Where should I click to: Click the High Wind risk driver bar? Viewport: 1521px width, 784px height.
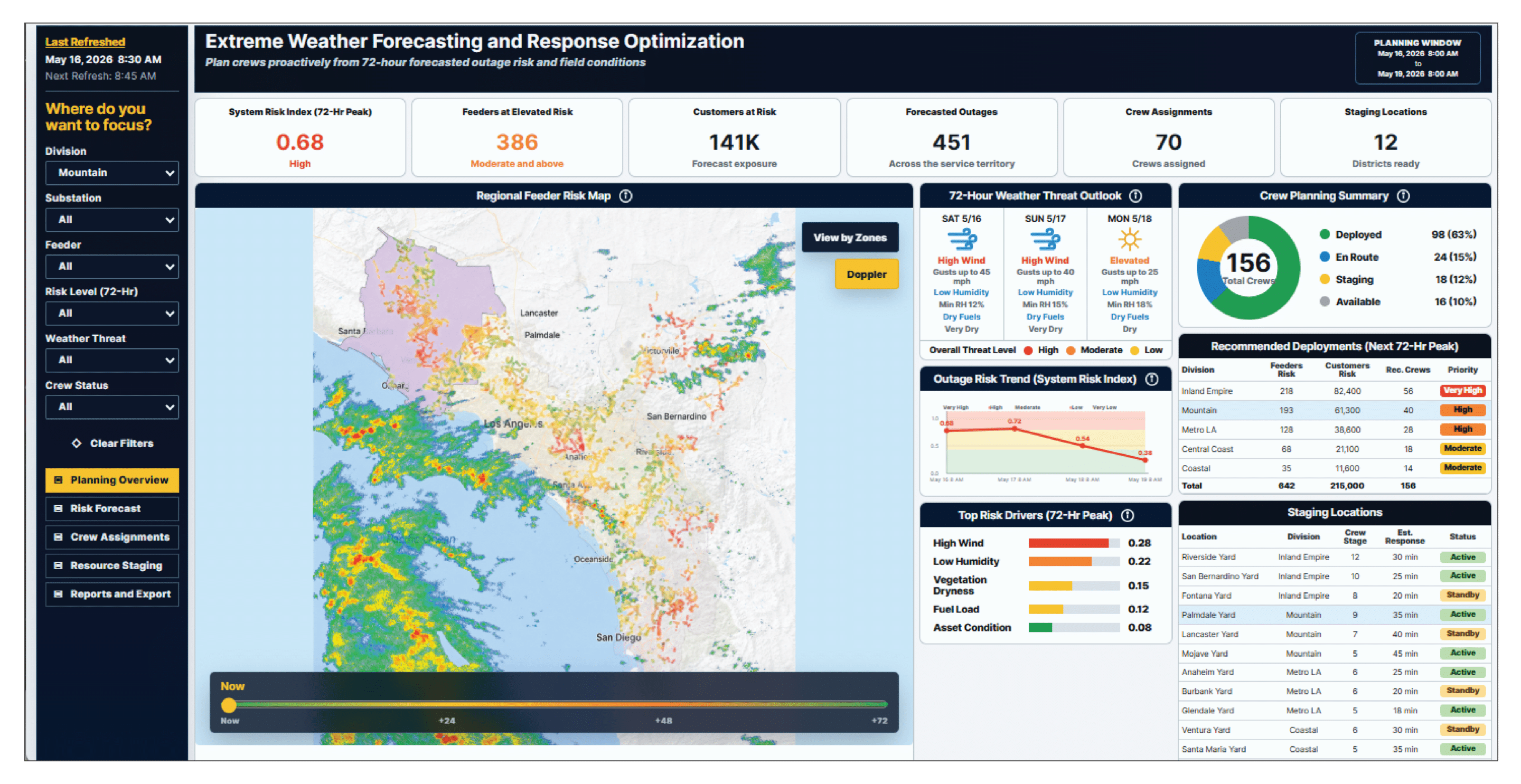pos(1074,543)
